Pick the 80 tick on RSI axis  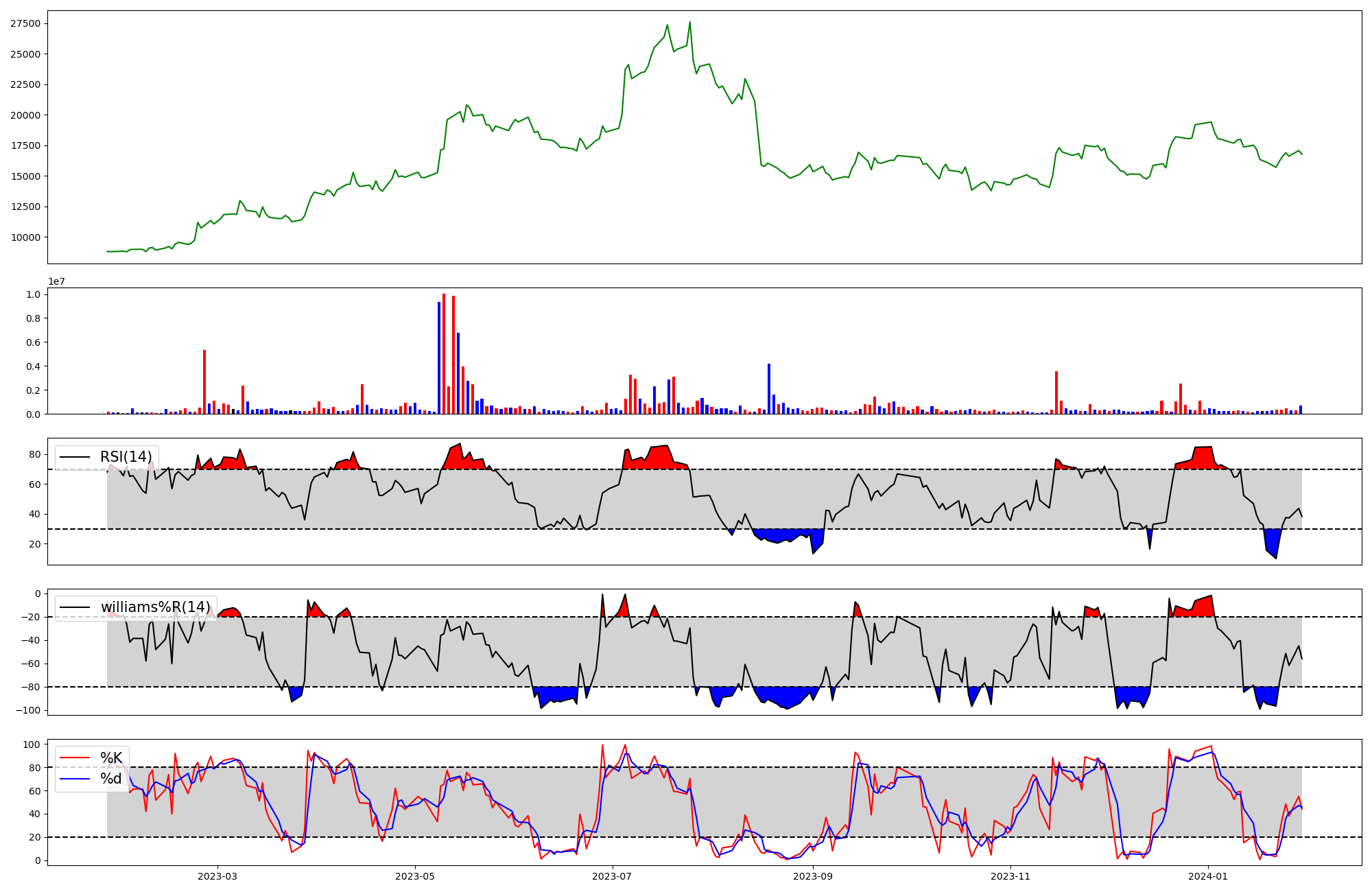coord(34,454)
